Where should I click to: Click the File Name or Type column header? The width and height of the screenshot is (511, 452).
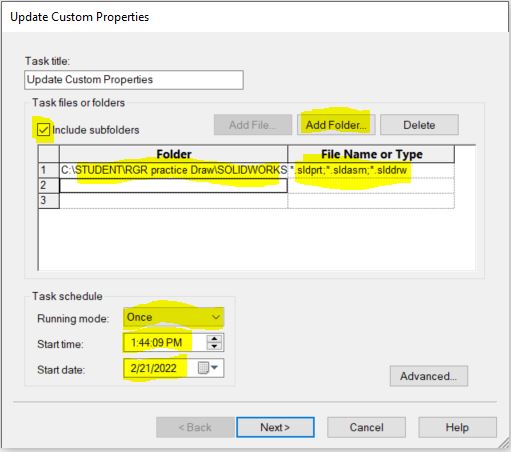[x=371, y=154]
